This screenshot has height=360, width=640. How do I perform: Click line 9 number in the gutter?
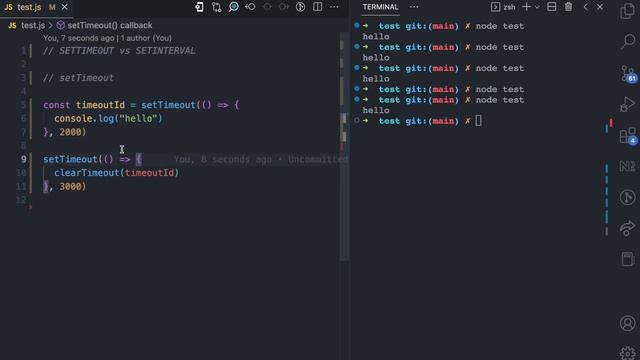pyautogui.click(x=23, y=159)
